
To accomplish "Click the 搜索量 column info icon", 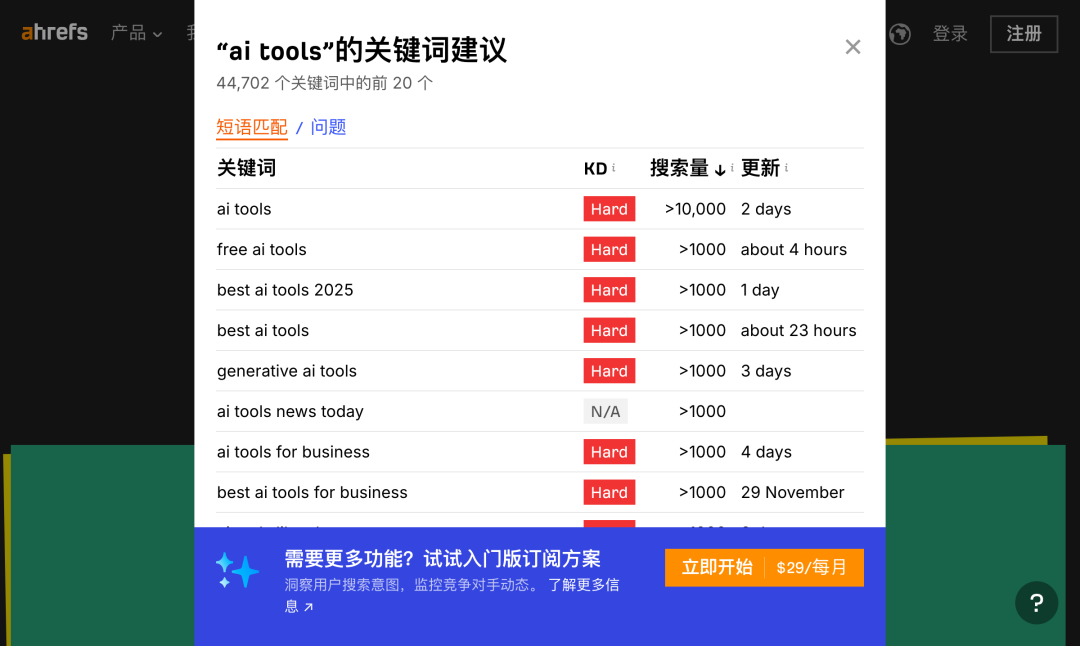I will 732,168.
